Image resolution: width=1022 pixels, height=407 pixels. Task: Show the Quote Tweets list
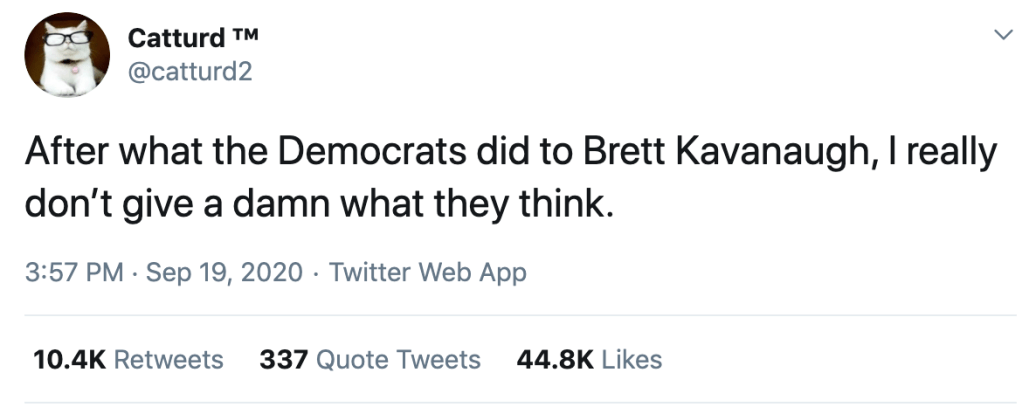pos(398,359)
